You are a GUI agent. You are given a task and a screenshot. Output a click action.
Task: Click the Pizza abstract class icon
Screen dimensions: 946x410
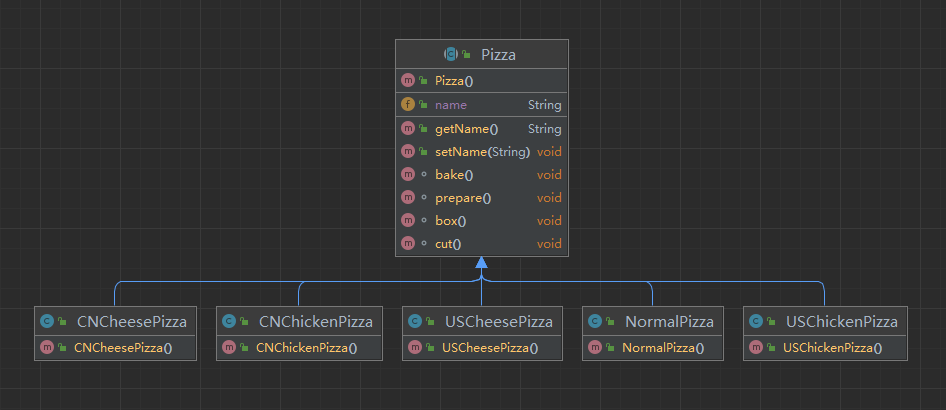pyautogui.click(x=451, y=55)
